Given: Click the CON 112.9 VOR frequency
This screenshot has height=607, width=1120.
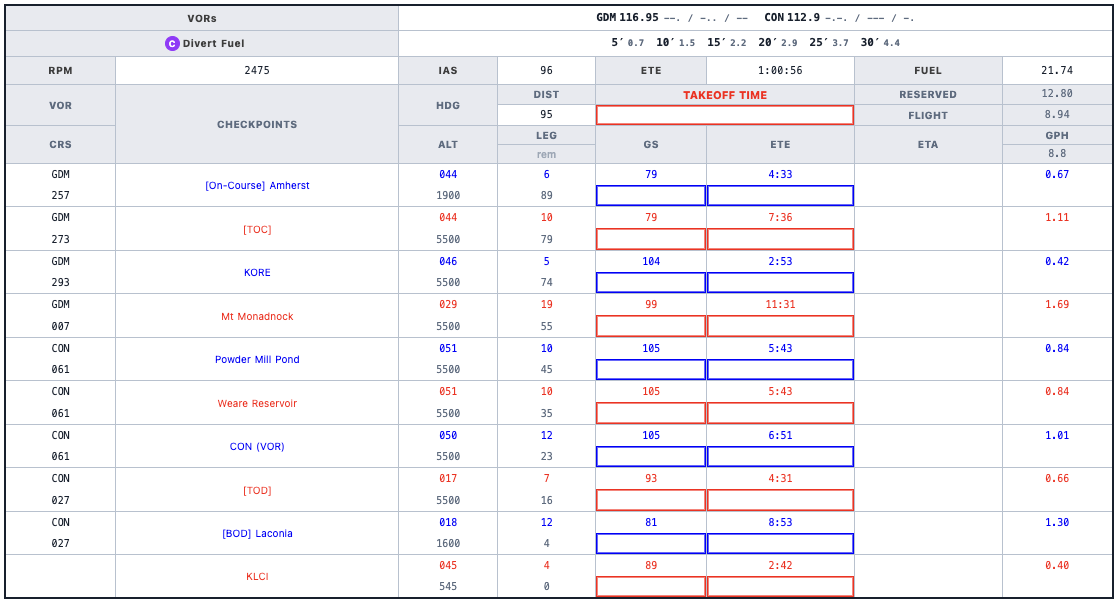Looking at the screenshot, I should 792,17.
